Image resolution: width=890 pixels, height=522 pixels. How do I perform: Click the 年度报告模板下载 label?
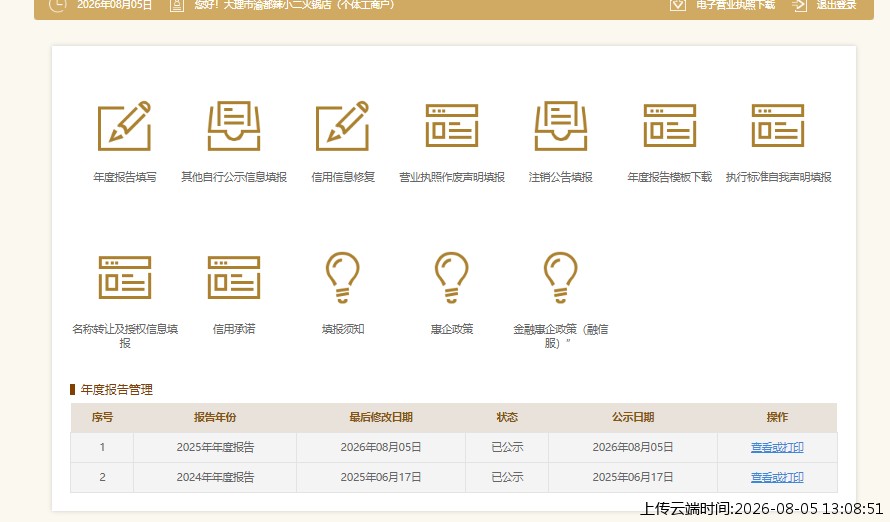point(670,177)
